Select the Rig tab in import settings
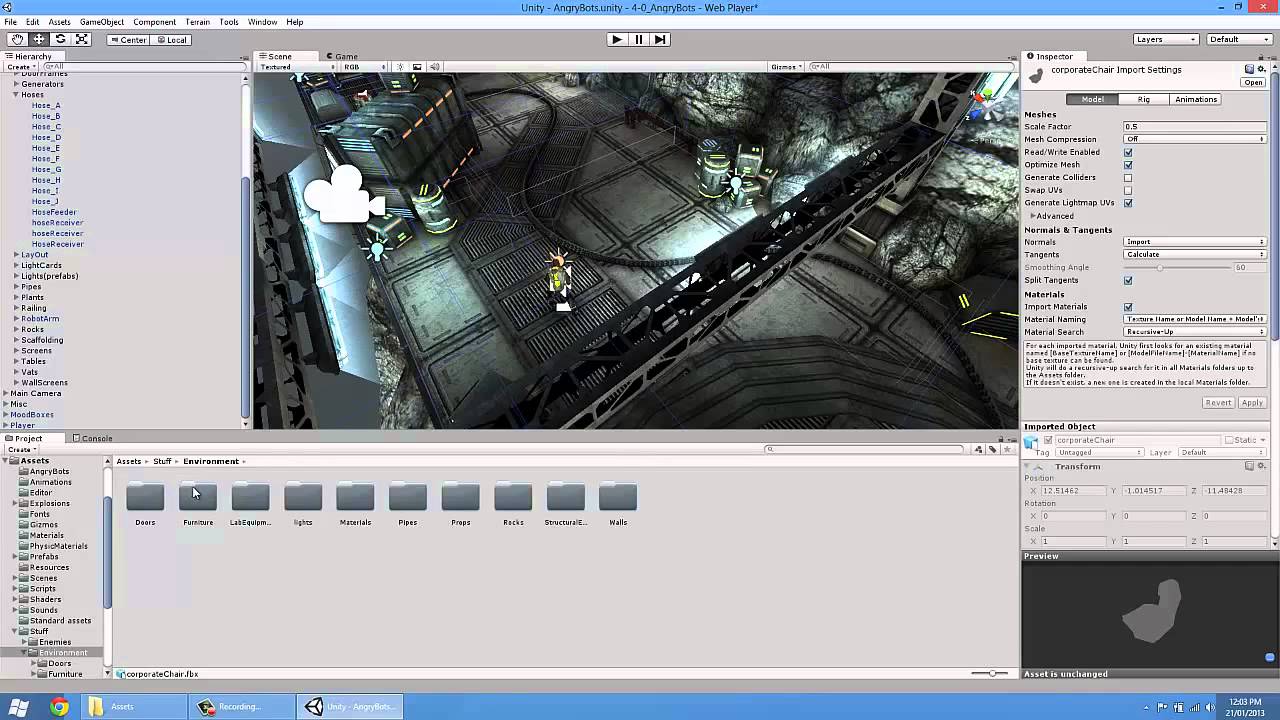The height and width of the screenshot is (720, 1280). [1143, 99]
